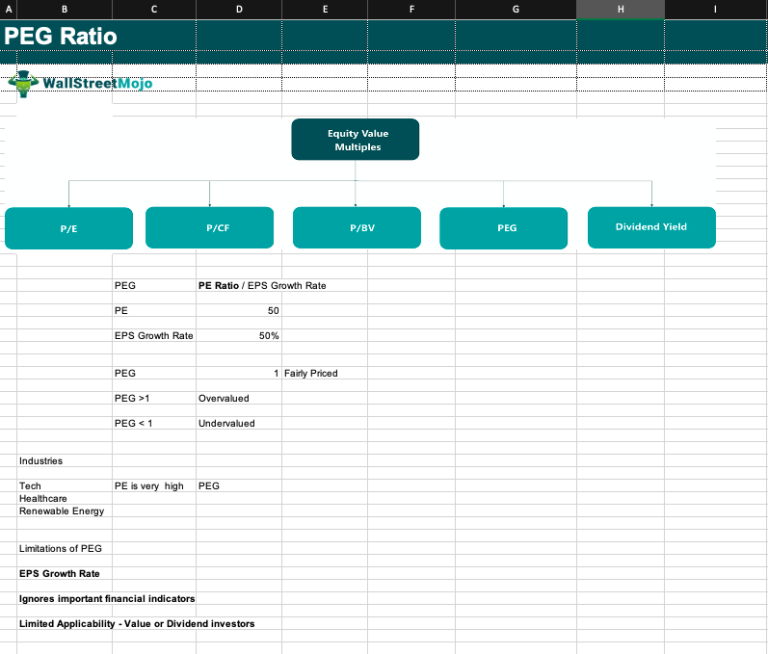
Task: Click the 'EPS Growth Rate' label in column C
Action: tap(154, 336)
